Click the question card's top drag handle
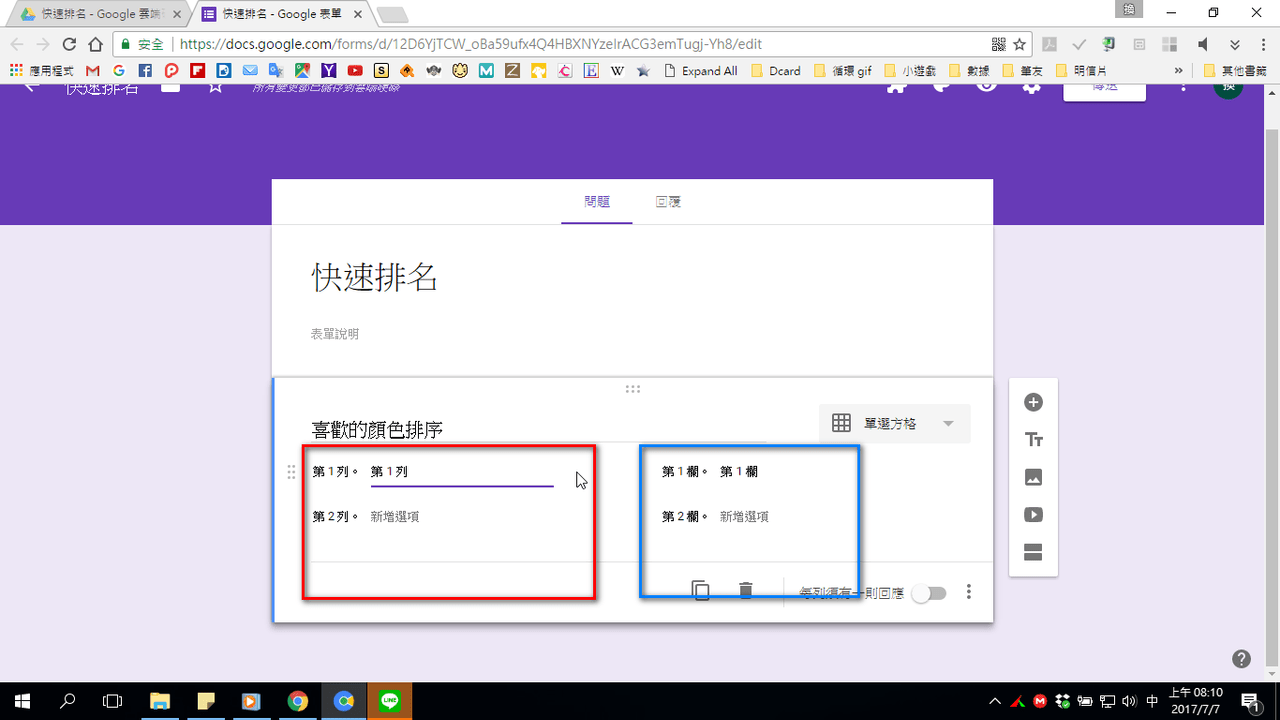 point(632,389)
